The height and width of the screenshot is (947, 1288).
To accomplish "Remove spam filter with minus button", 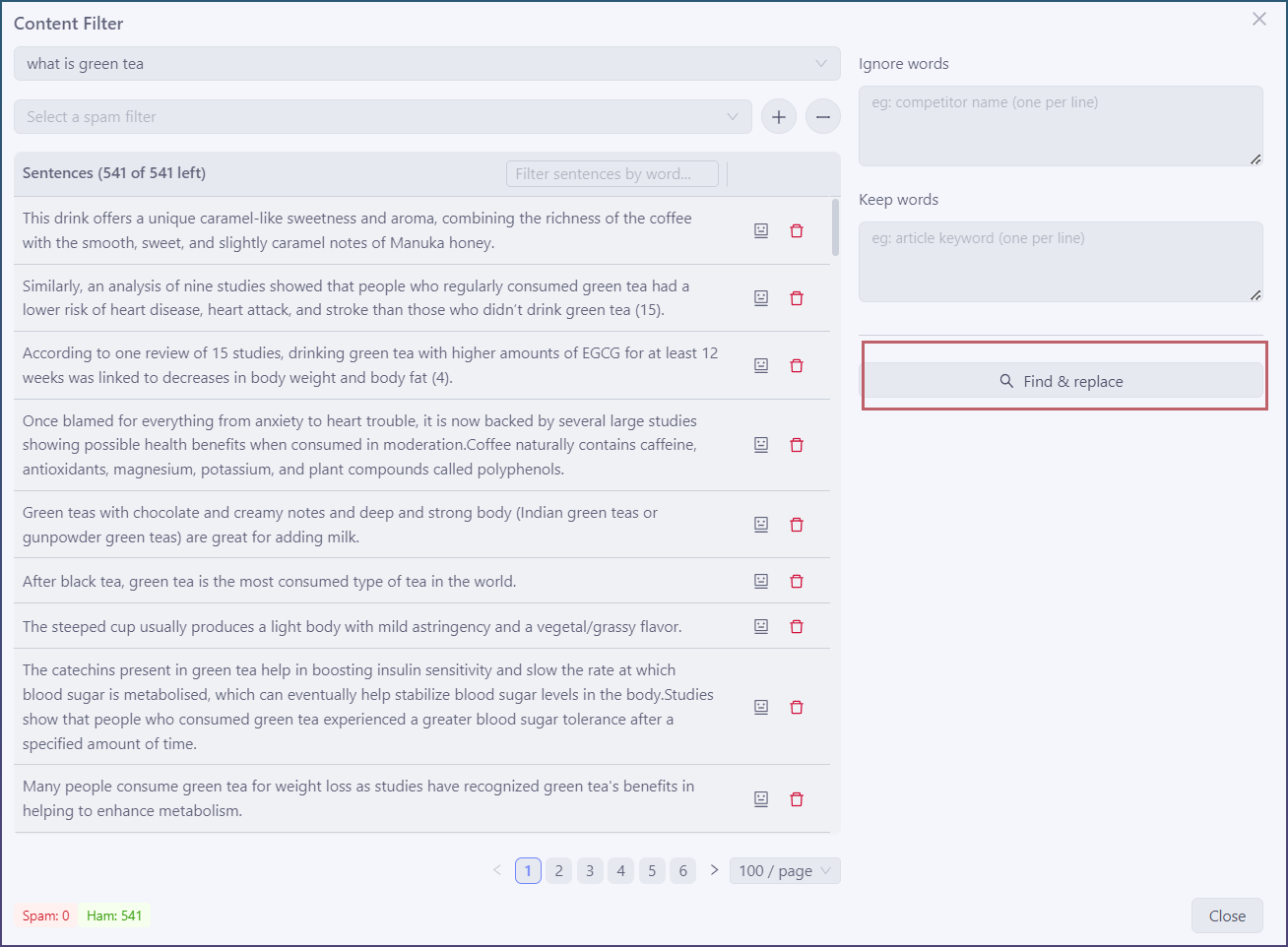I will click(823, 117).
